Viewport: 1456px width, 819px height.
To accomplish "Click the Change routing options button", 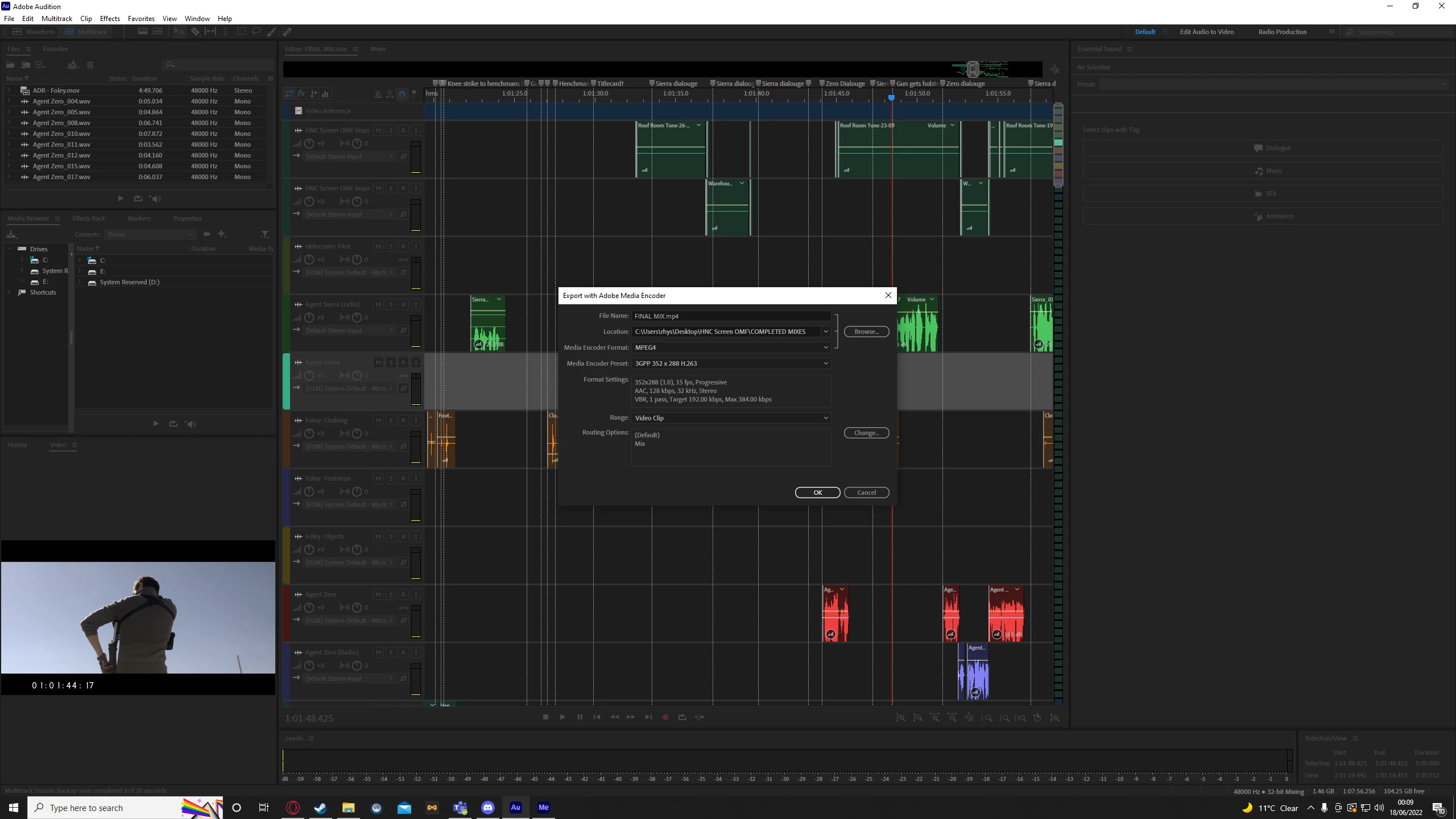I will (x=866, y=433).
